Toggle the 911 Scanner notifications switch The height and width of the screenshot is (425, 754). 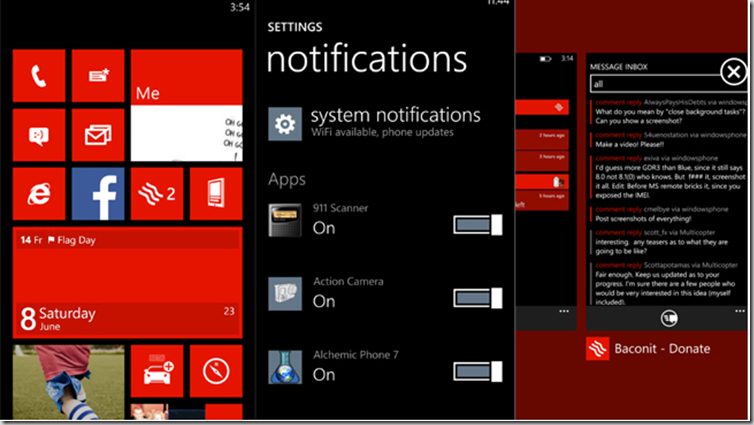478,225
